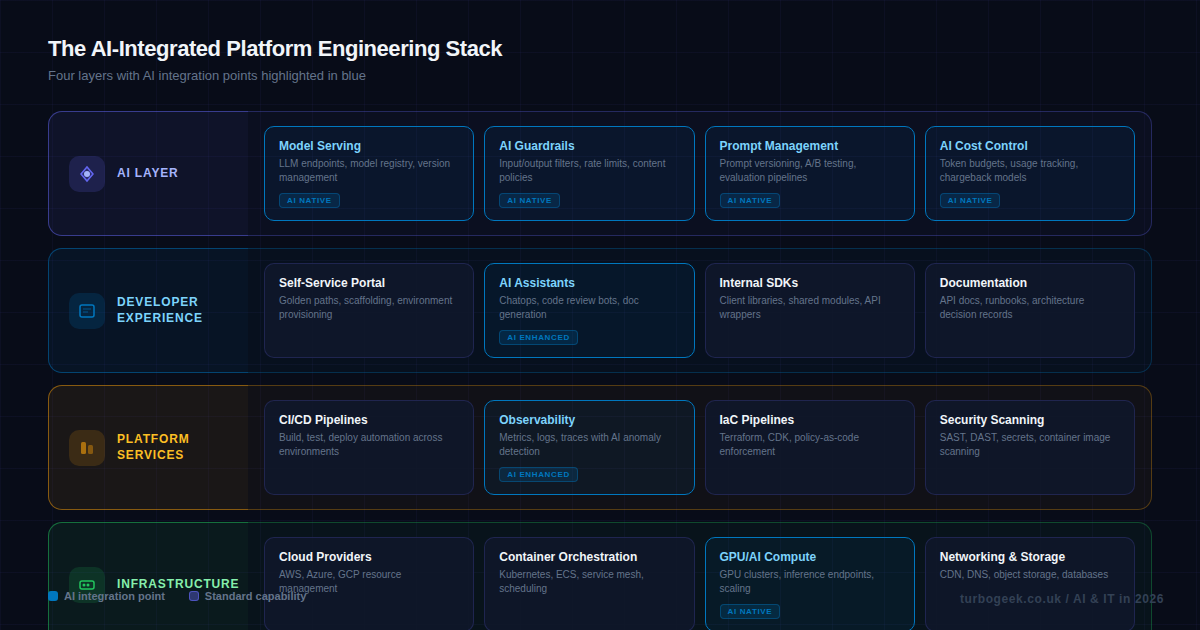This screenshot has width=1200, height=630.
Task: Click AI NATIVE badge under AI Guardrails
Action: point(529,200)
